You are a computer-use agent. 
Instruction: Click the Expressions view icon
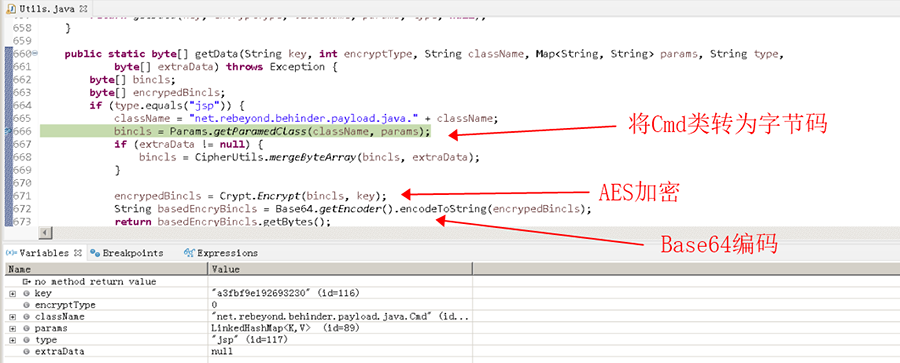tap(189, 253)
